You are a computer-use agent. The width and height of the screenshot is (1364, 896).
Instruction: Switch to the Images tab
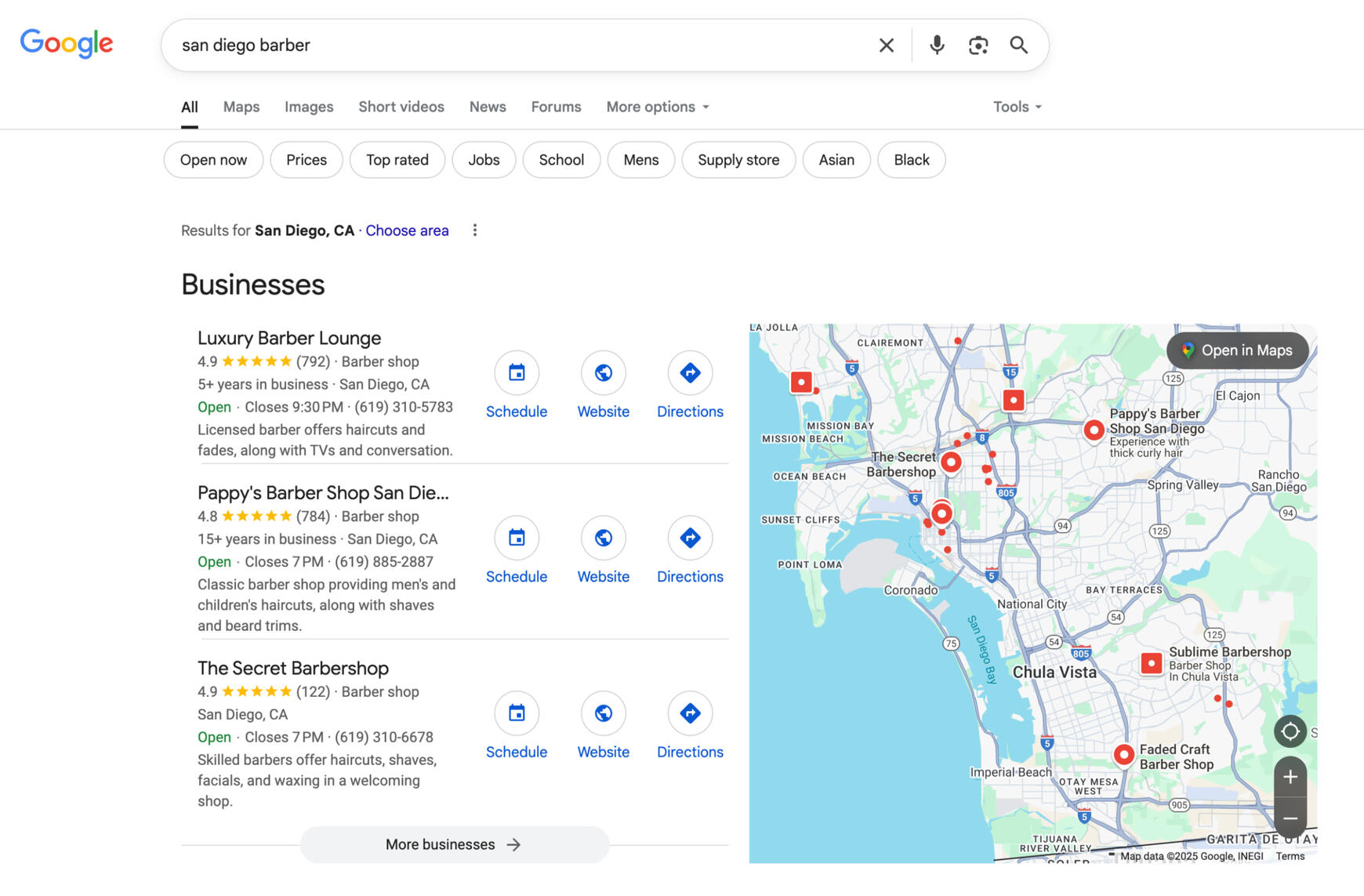(309, 107)
